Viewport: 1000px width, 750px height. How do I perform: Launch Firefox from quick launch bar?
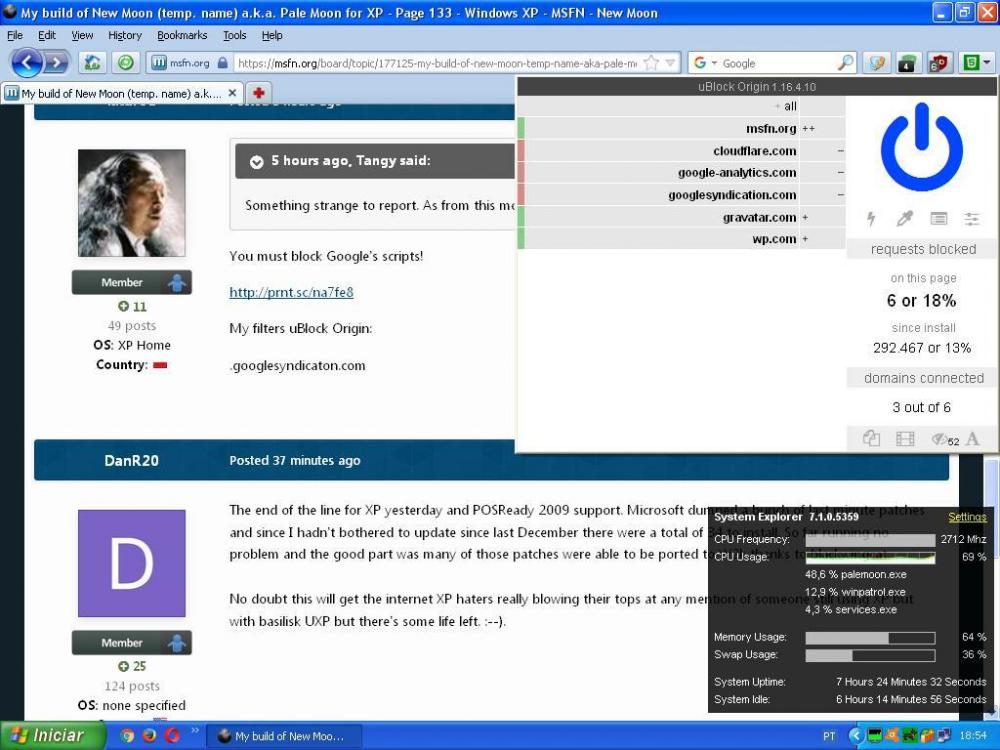coord(149,736)
